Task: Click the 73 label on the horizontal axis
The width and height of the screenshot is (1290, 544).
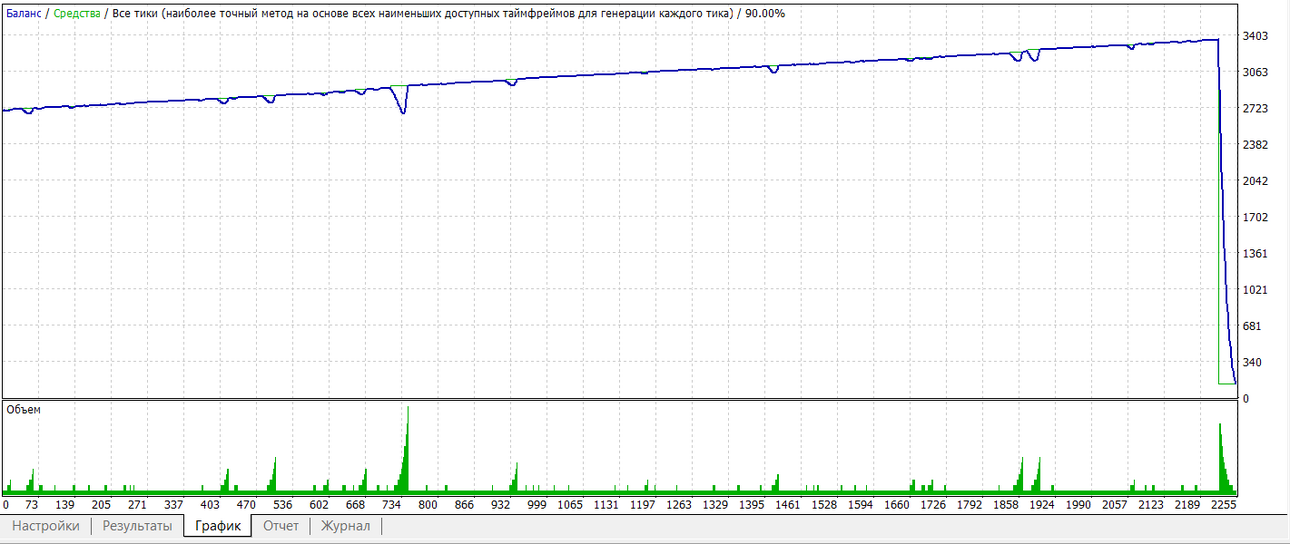Action: coord(31,506)
